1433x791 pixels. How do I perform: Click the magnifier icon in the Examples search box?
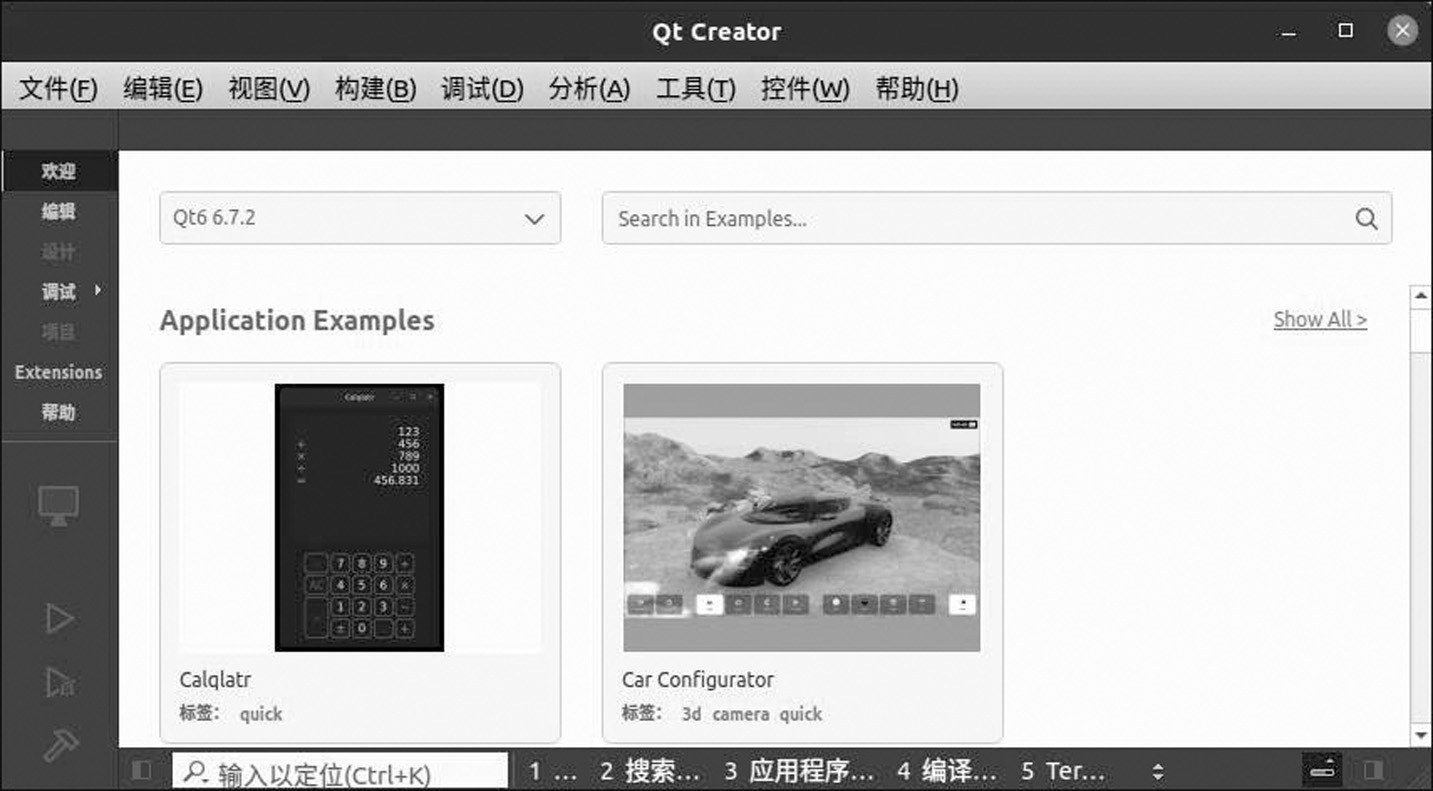pyautogui.click(x=1366, y=219)
